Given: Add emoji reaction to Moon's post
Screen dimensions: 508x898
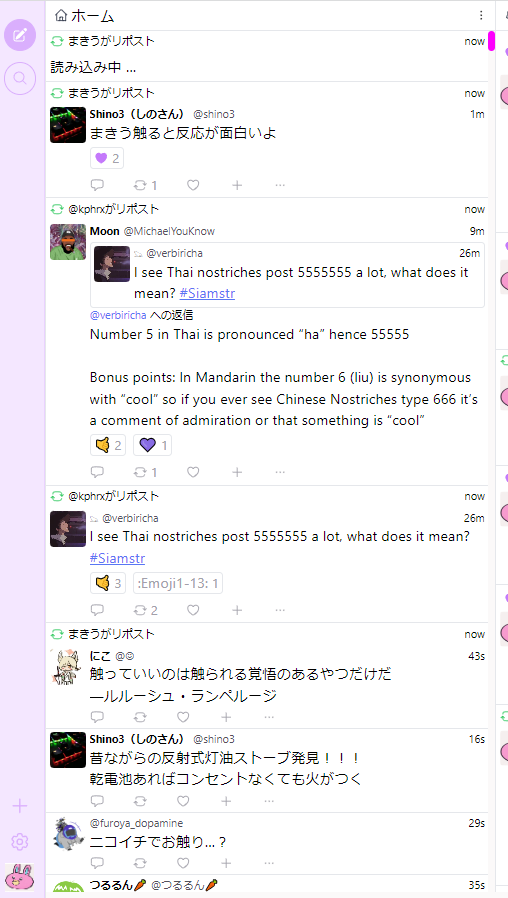Looking at the screenshot, I should click(x=237, y=472).
